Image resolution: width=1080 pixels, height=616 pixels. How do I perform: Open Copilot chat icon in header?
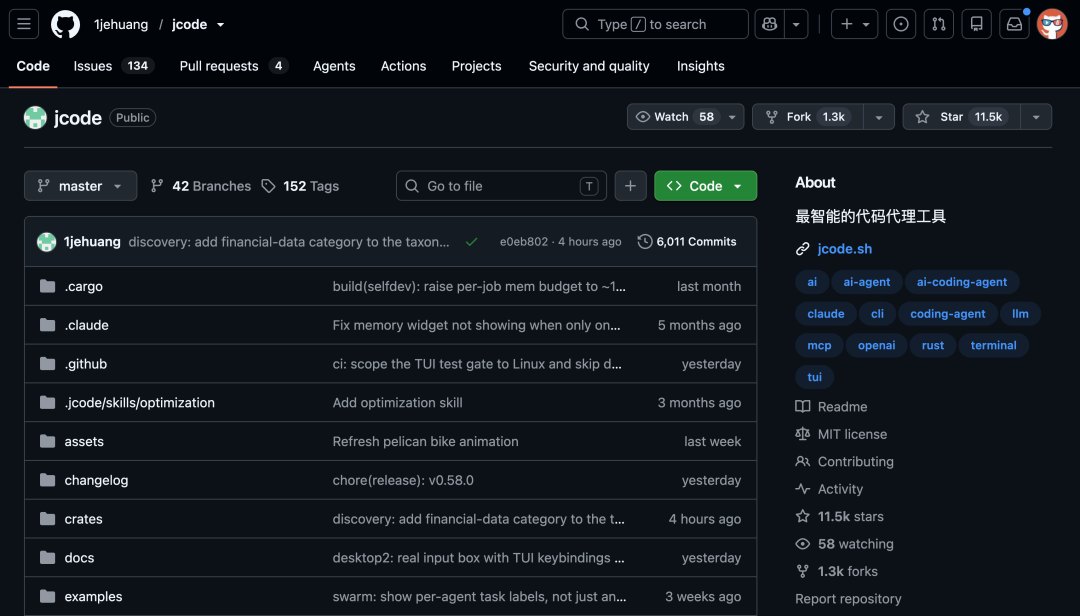[769, 24]
